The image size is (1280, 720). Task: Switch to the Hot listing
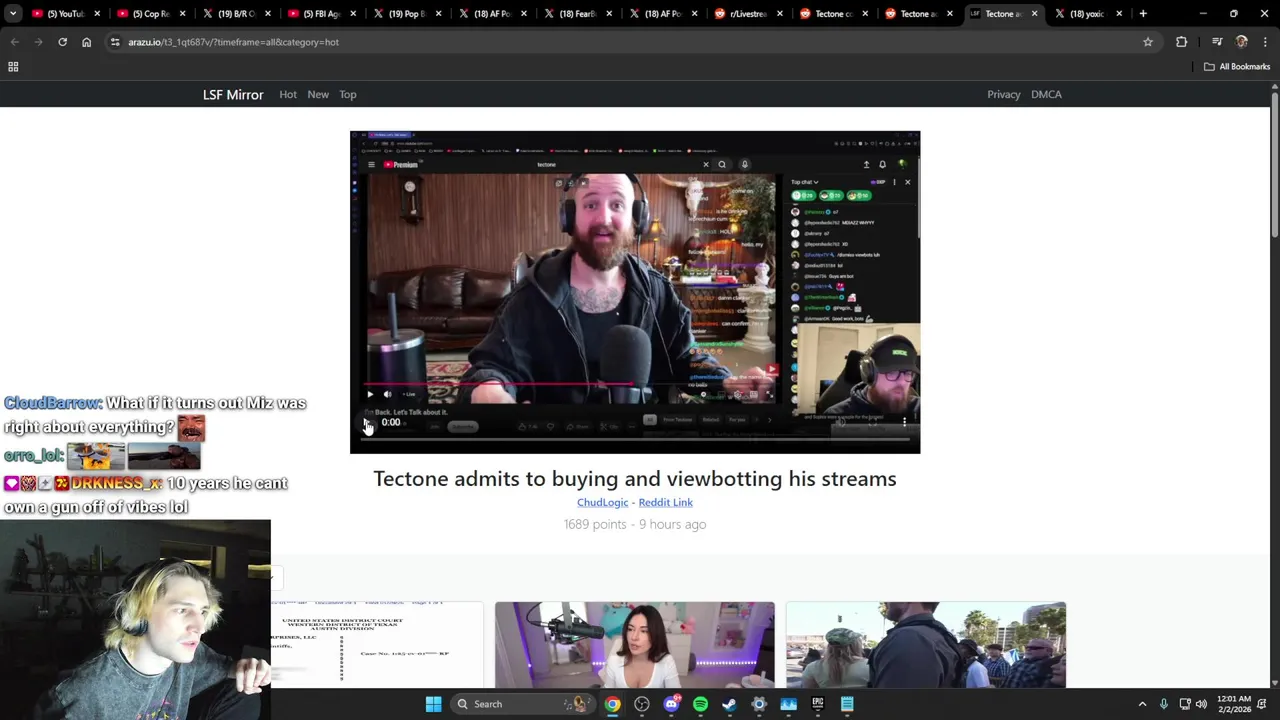pos(288,94)
